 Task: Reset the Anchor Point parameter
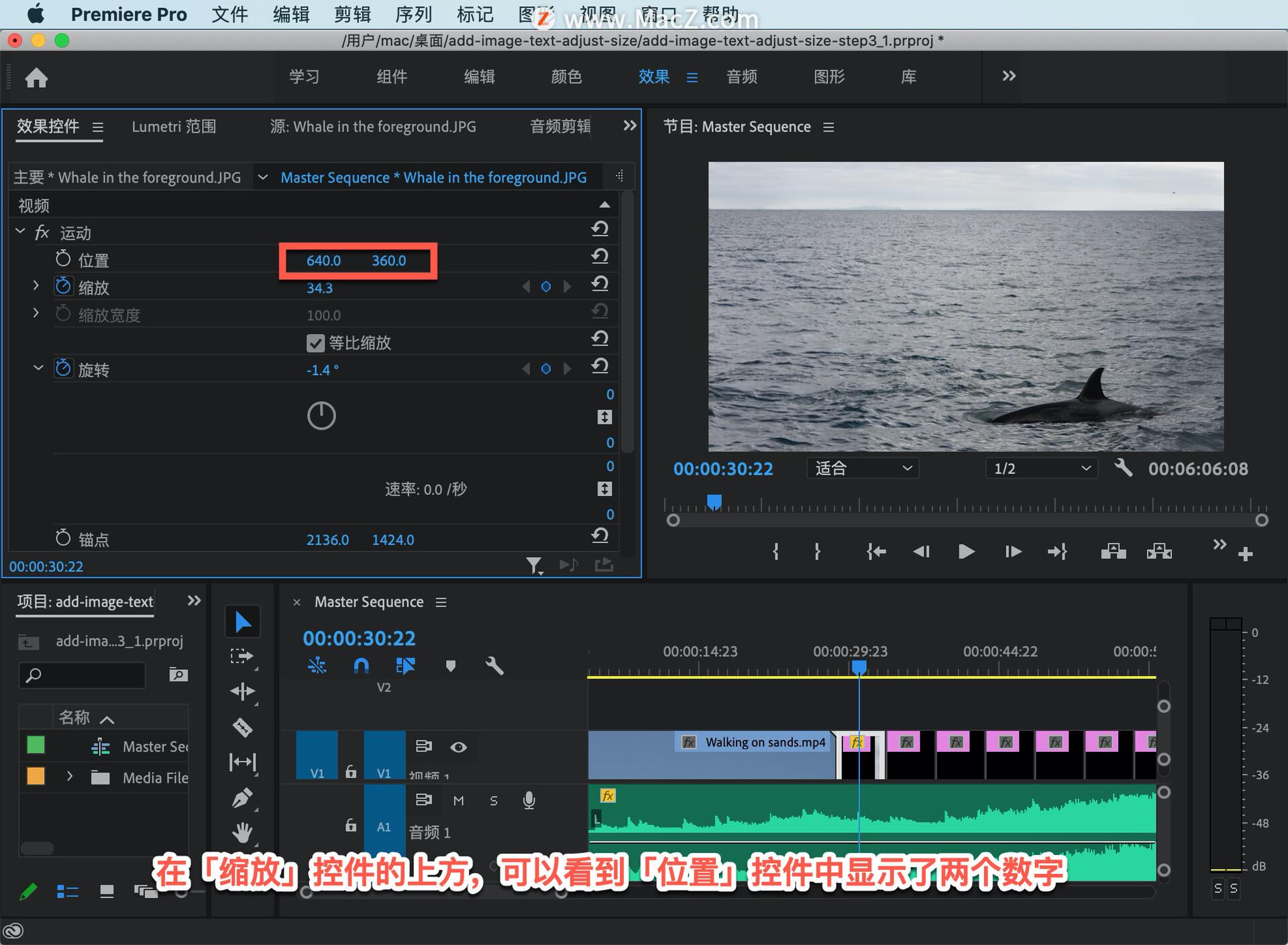(600, 536)
